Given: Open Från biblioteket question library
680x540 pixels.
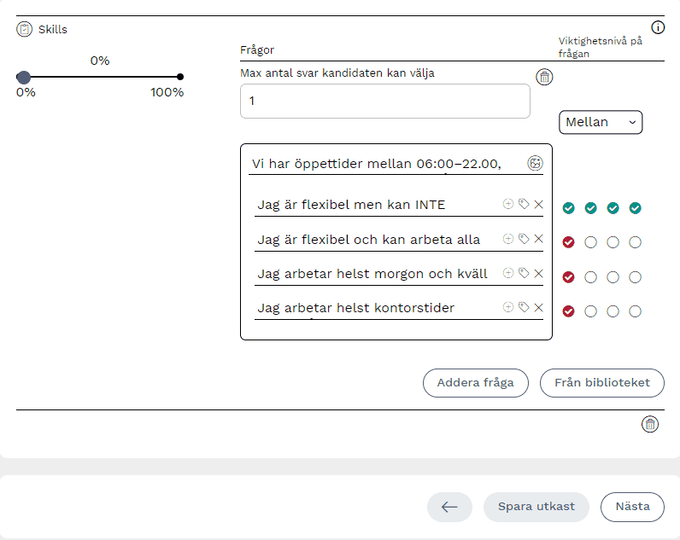Looking at the screenshot, I should coord(602,383).
